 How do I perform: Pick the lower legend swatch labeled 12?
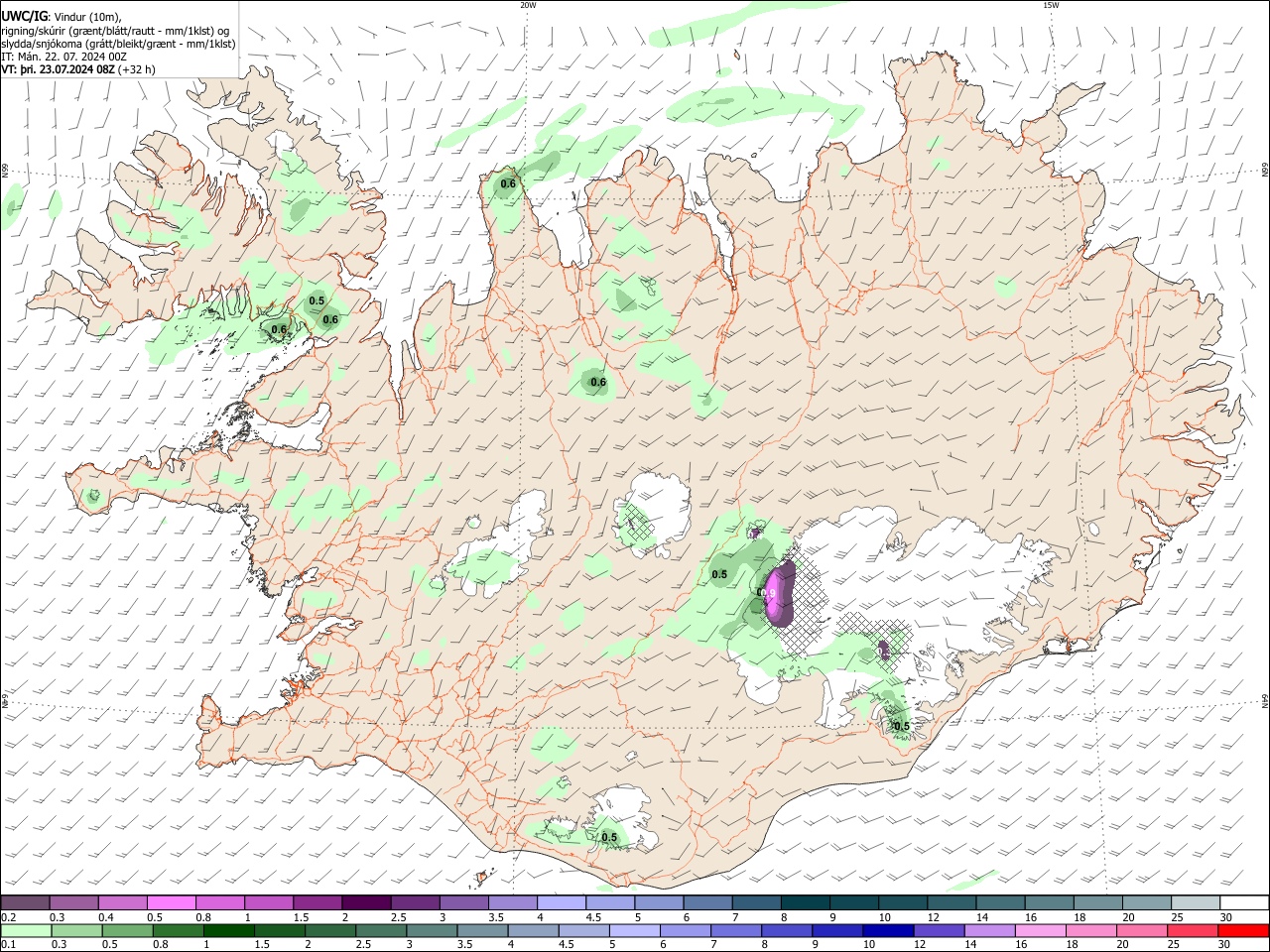[938, 930]
